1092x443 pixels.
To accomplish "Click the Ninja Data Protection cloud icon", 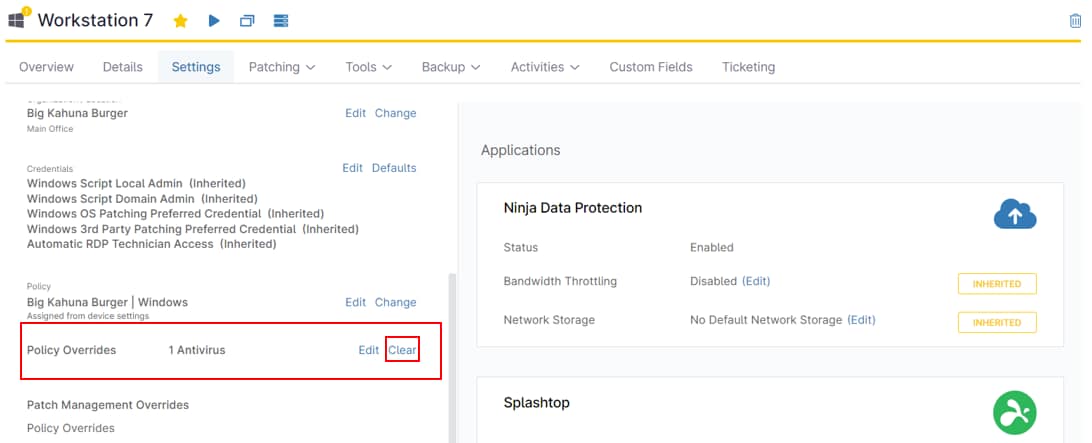I will pyautogui.click(x=1014, y=214).
